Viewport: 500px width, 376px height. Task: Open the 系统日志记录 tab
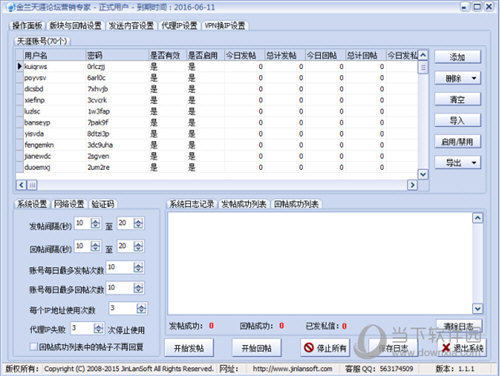click(192, 204)
